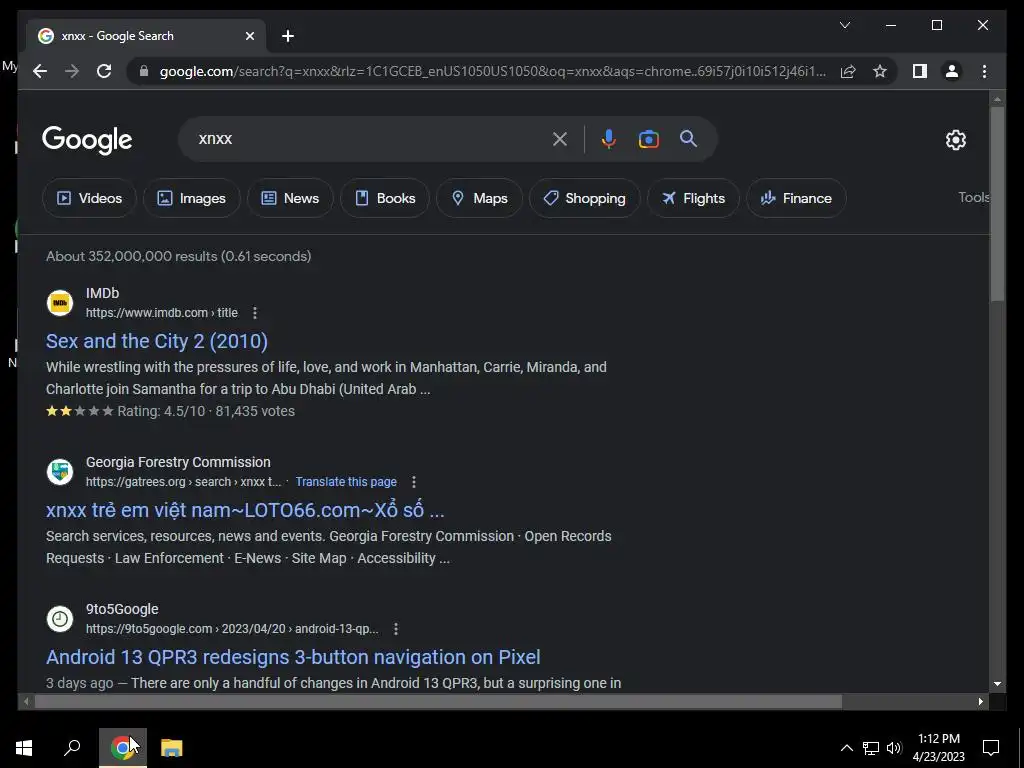Open the Finance filter
This screenshot has height=768, width=1024.
pos(796,198)
